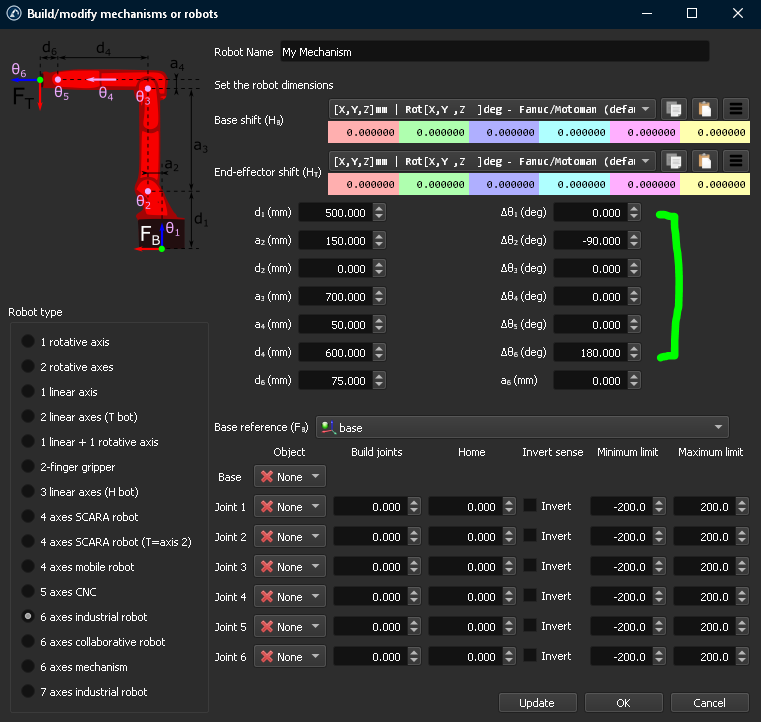Click the copy icon for End-effector shift
Image resolution: width=761 pixels, height=722 pixels.
pyautogui.click(x=673, y=161)
